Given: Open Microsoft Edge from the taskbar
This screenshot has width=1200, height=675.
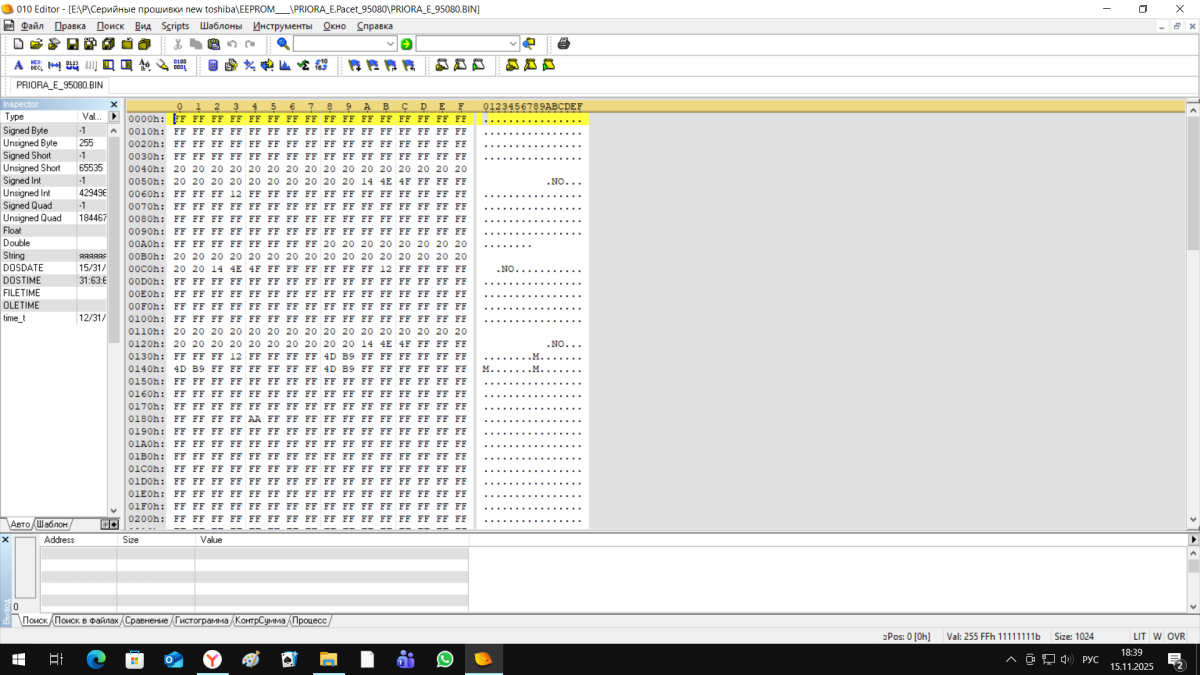Looking at the screenshot, I should 96,660.
